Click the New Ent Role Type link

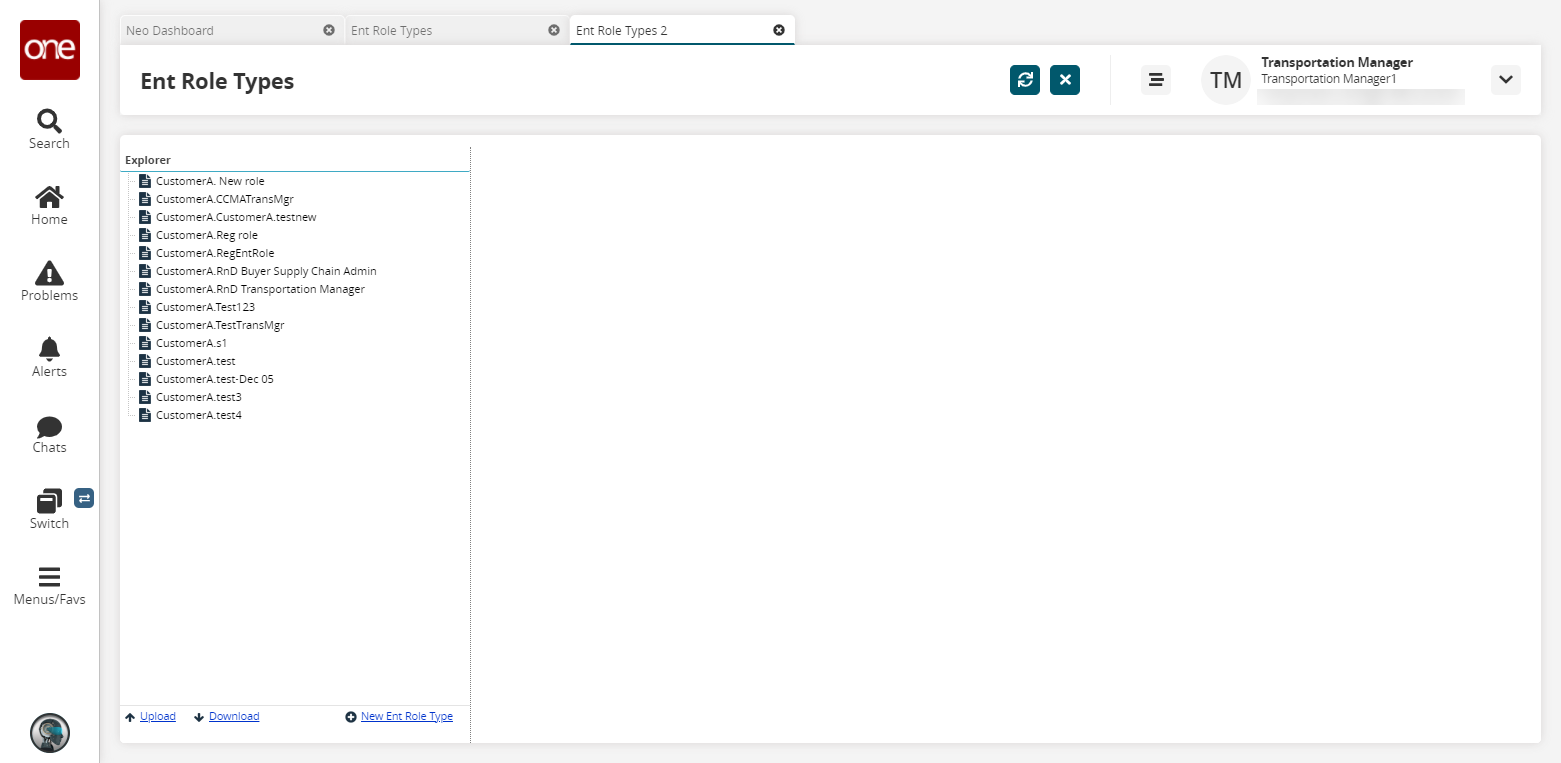(407, 716)
